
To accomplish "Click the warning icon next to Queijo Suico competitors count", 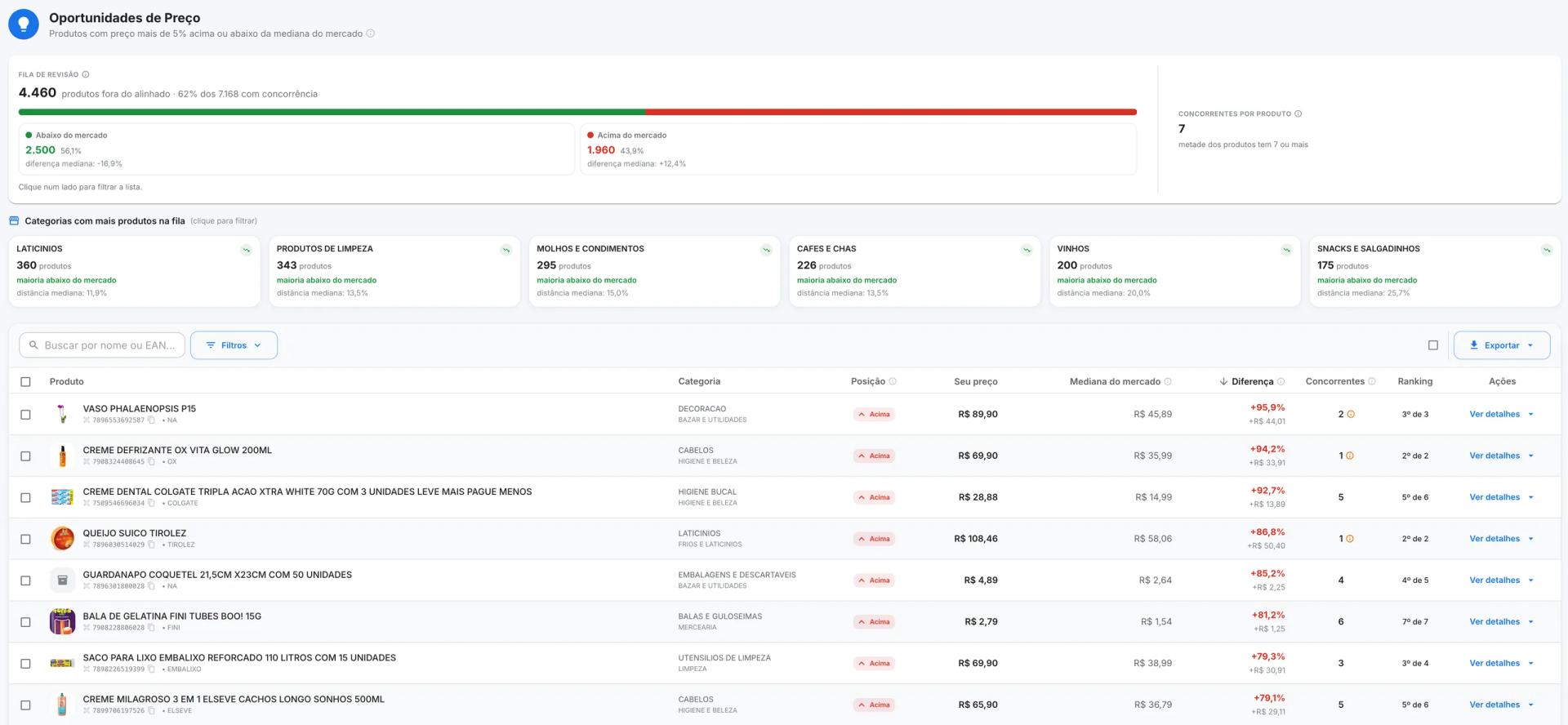I will pyautogui.click(x=1350, y=539).
